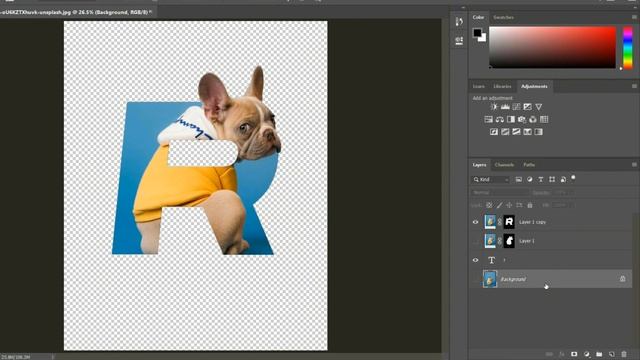Add a Hue/Saturation adjustment layer

coord(489,120)
